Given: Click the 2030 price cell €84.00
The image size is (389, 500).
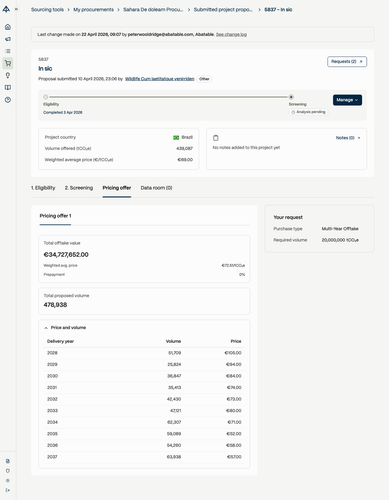Looking at the screenshot, I should [x=234, y=376].
